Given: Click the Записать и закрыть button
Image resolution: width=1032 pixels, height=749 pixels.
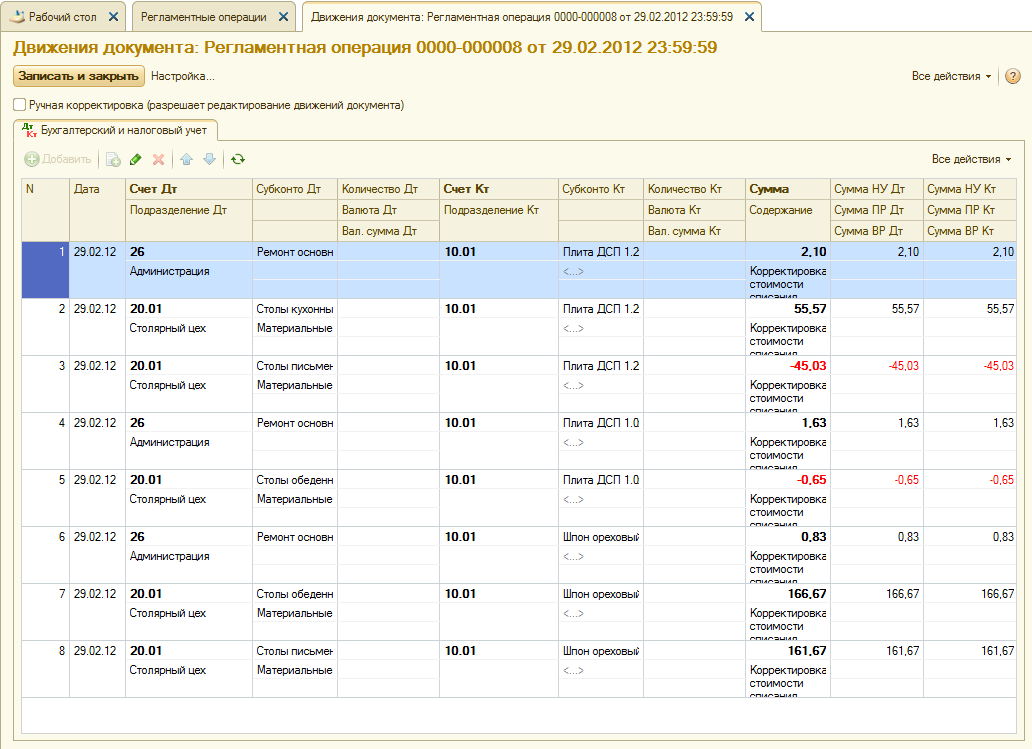Looking at the screenshot, I should [78, 76].
